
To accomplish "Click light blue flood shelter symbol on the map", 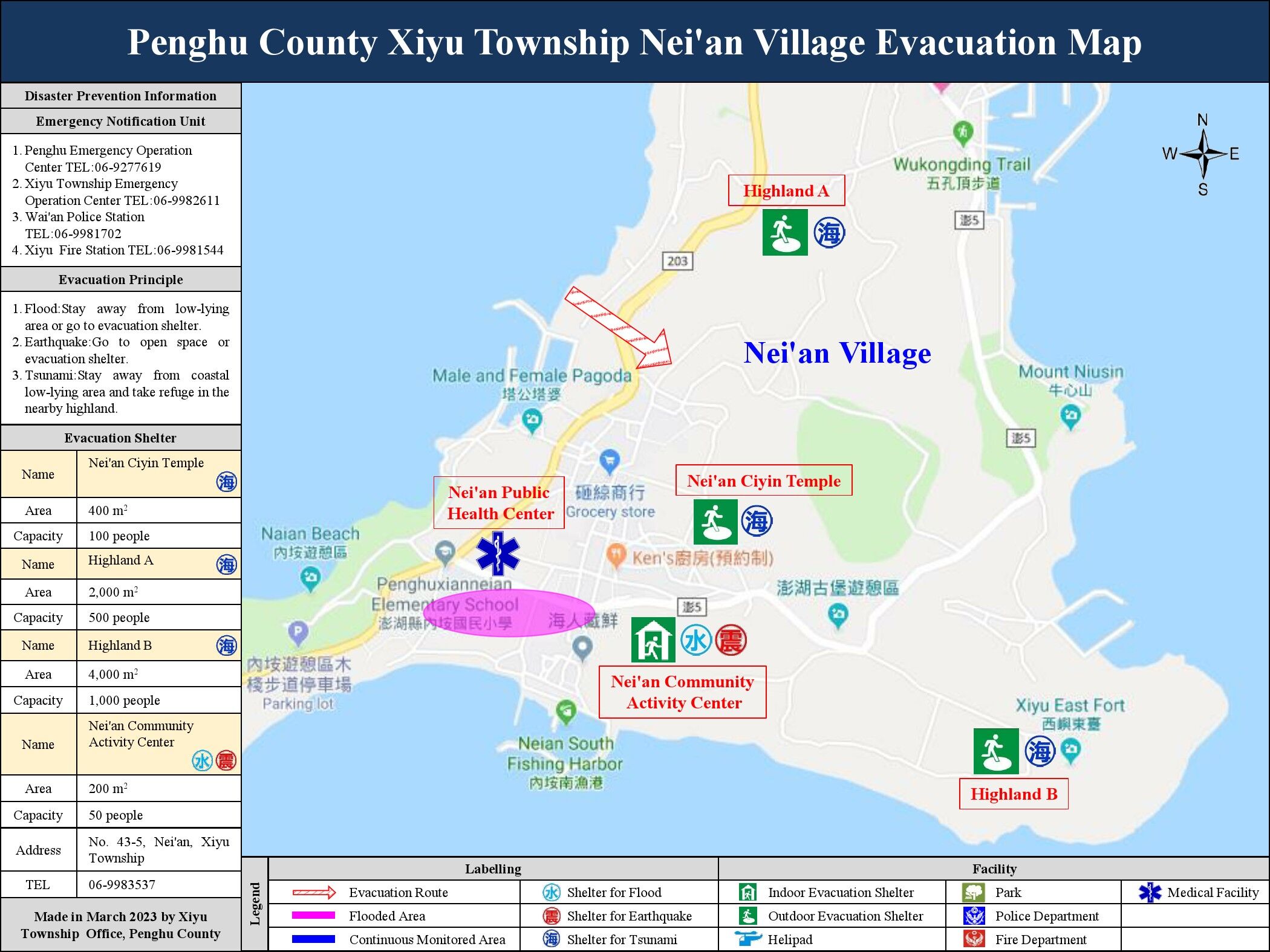I will [695, 641].
